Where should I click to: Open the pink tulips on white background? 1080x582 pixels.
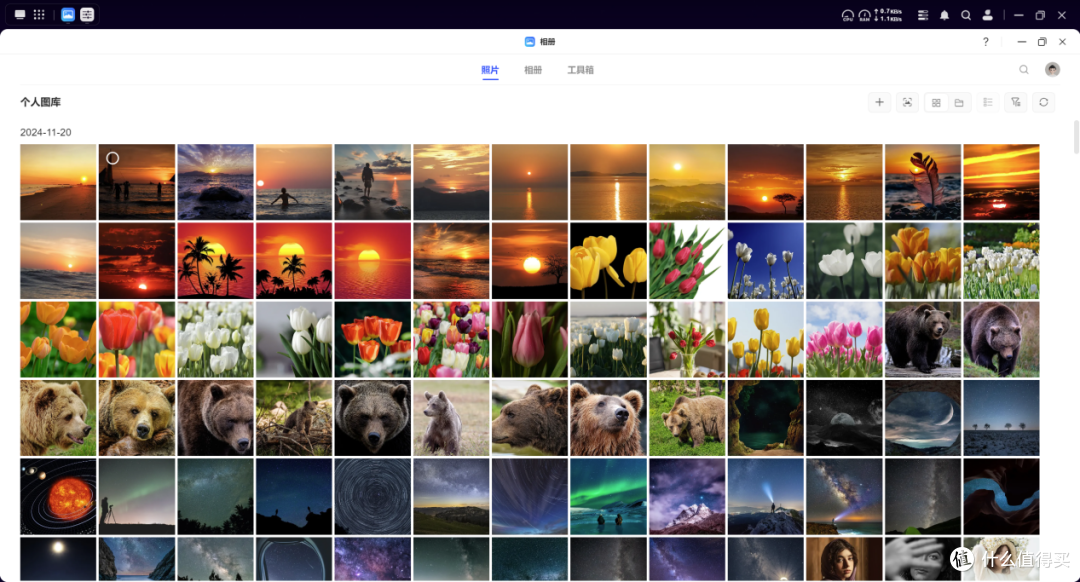[687, 260]
